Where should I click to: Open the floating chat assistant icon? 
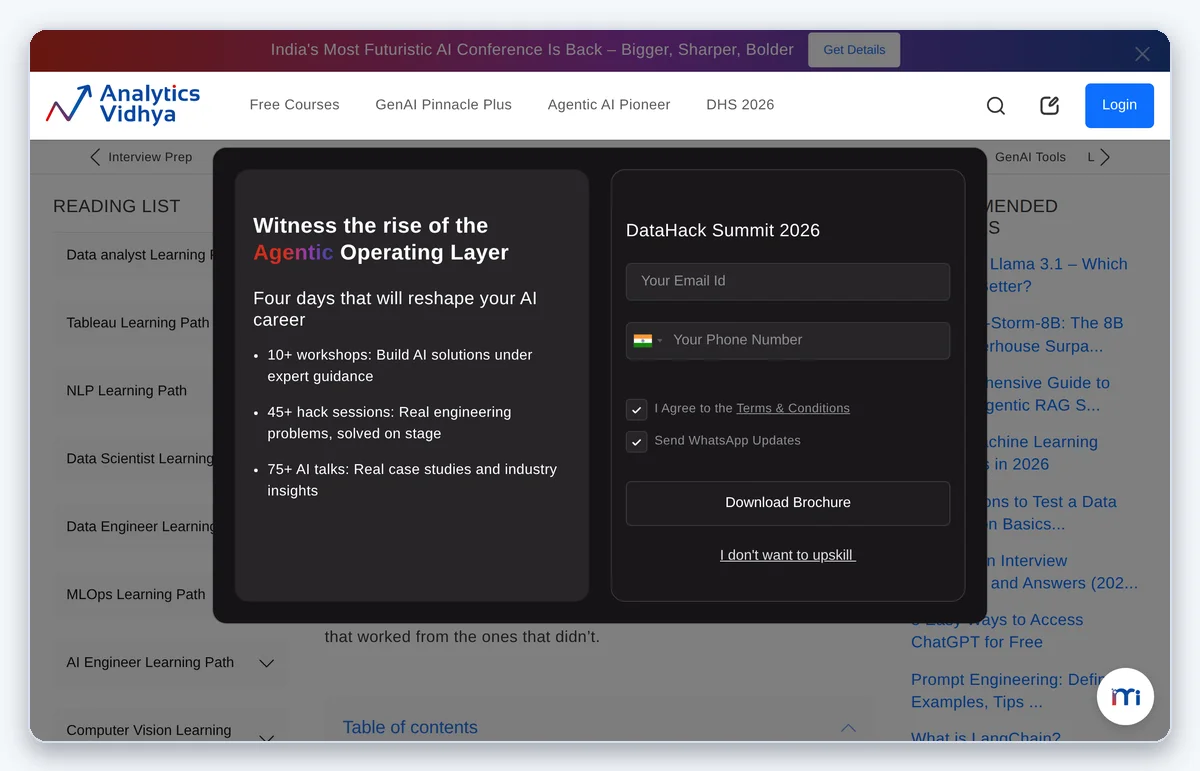click(x=1125, y=696)
